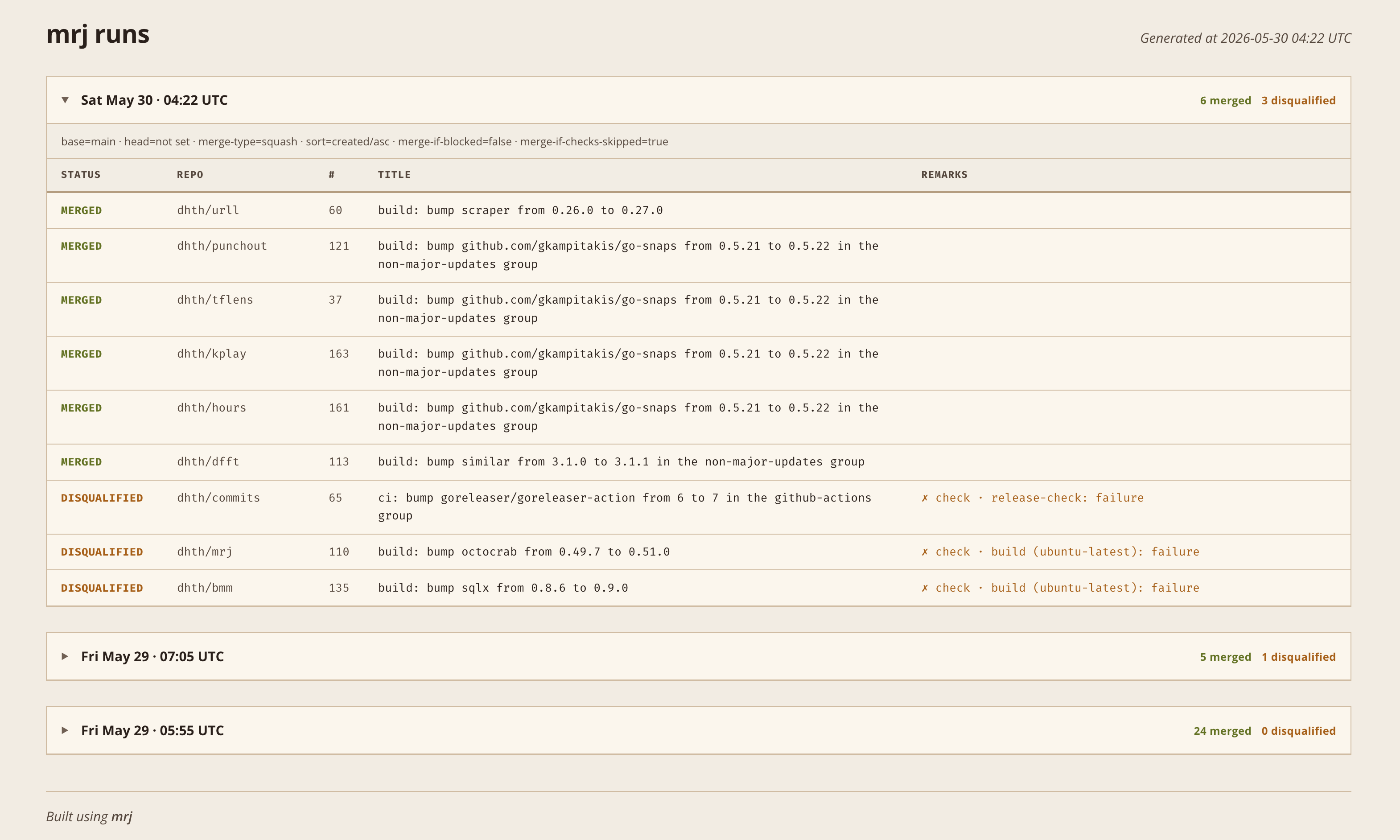
Task: Click the MERGED status in dhth/hours row
Action: [82, 408]
